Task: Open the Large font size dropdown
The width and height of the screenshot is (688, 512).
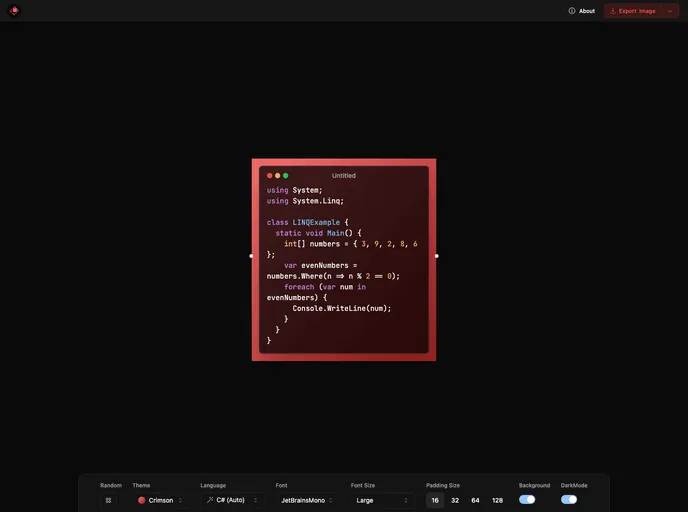Action: 382,500
